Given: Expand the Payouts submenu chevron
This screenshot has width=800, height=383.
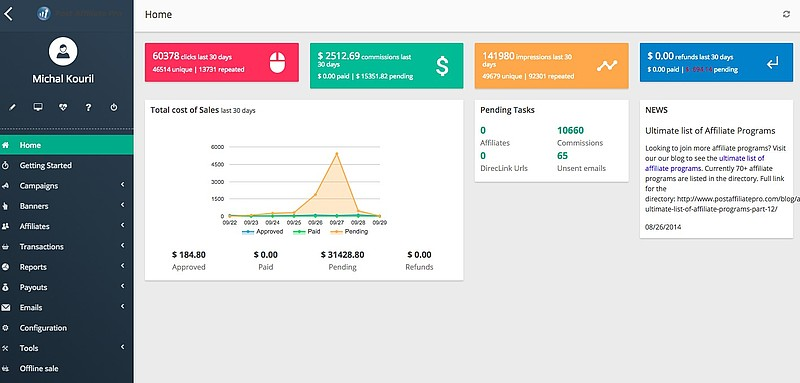Looking at the screenshot, I should click(x=122, y=286).
